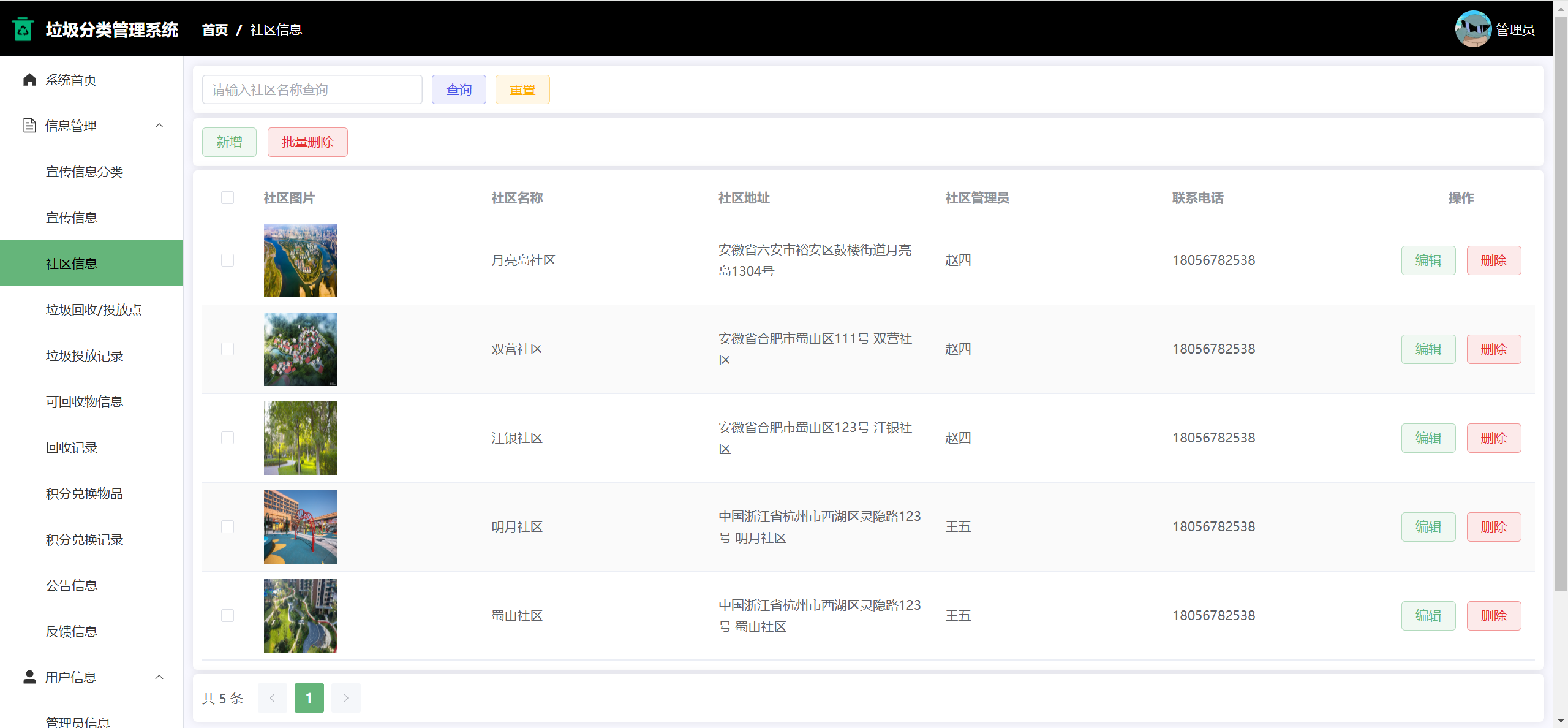Click the home icon beside 系统首页

pos(29,80)
